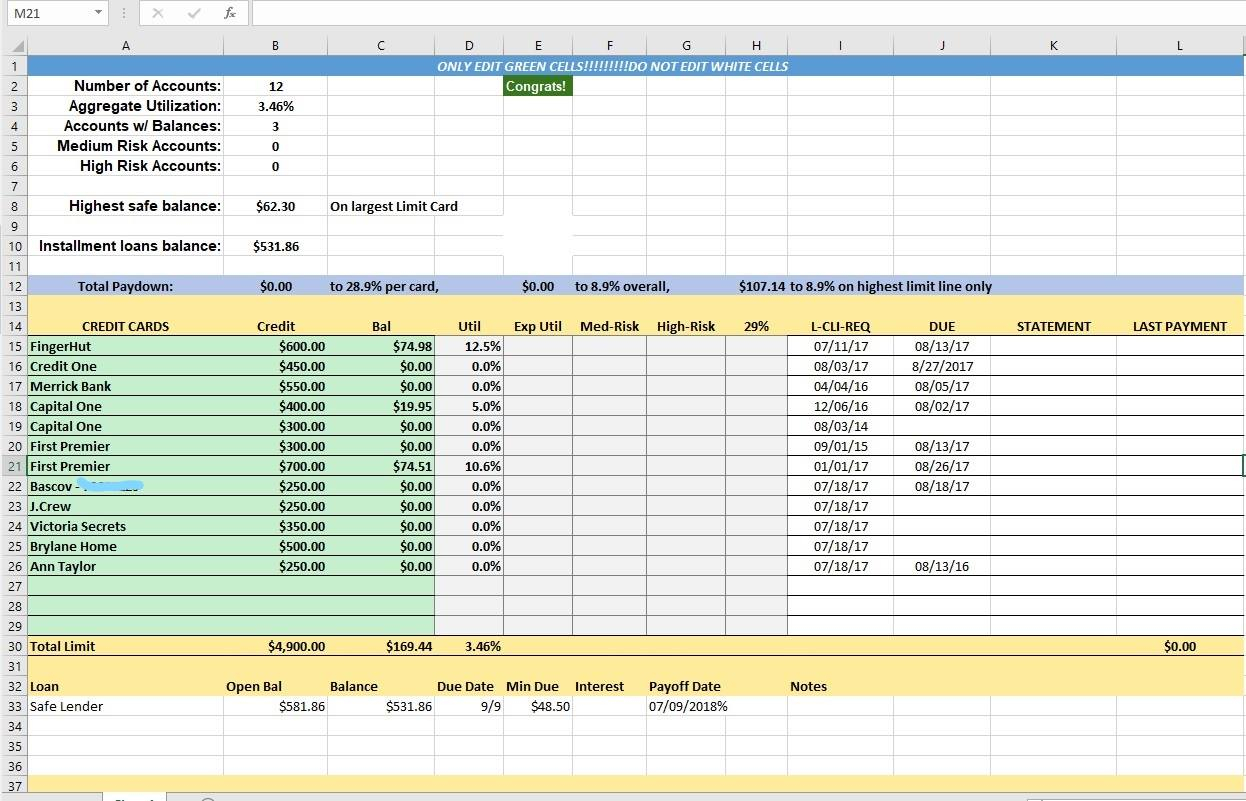
Task: Click the green Congrats! cell
Action: pos(537,86)
